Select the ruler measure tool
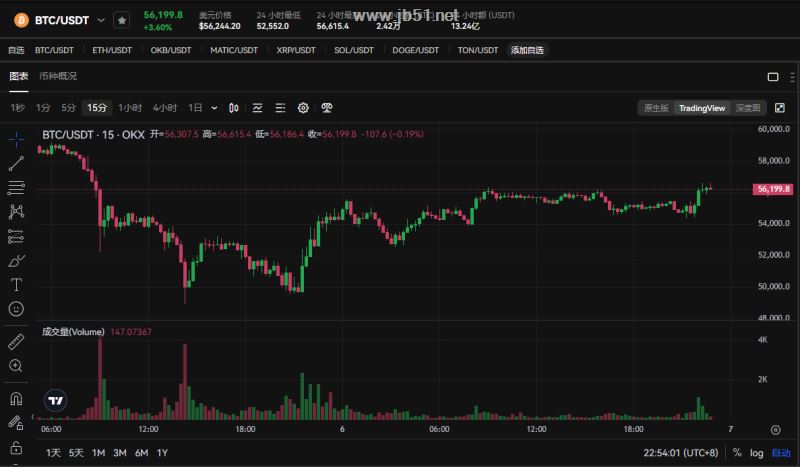Screen dimensions: 800x467 click(x=16, y=341)
